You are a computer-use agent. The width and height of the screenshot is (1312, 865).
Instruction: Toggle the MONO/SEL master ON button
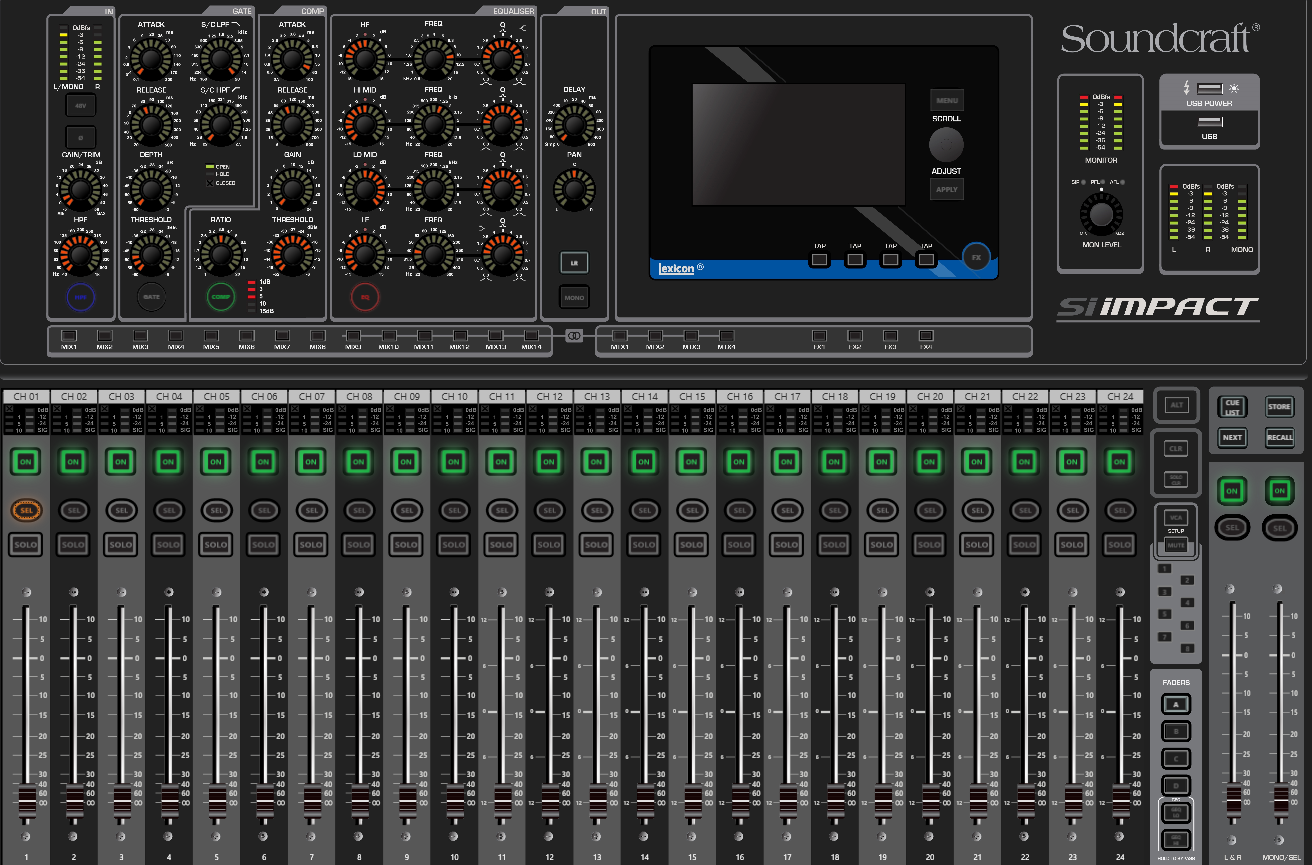[x=1279, y=491]
